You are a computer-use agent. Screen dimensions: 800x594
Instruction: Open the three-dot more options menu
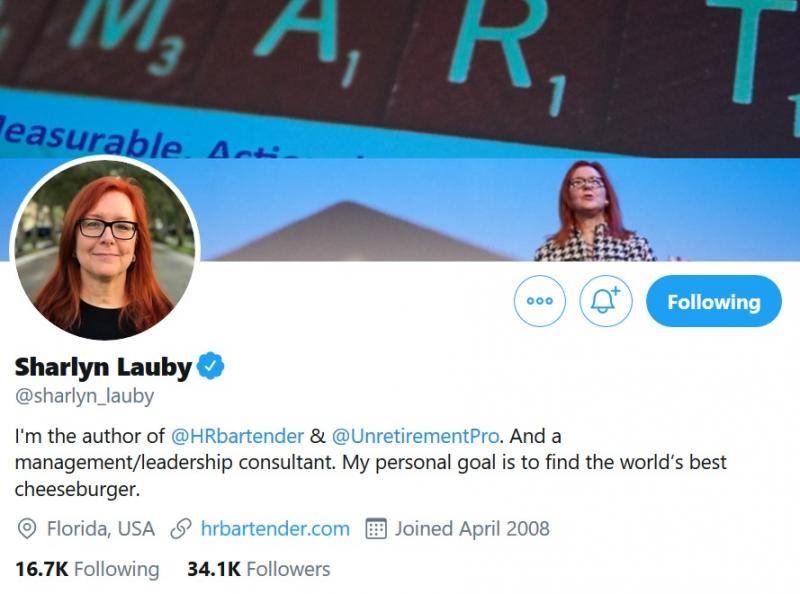[539, 301]
